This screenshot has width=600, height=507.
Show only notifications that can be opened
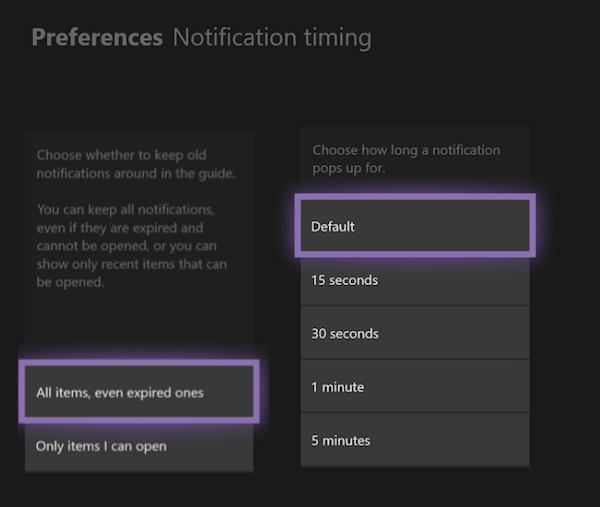pyautogui.click(x=139, y=446)
